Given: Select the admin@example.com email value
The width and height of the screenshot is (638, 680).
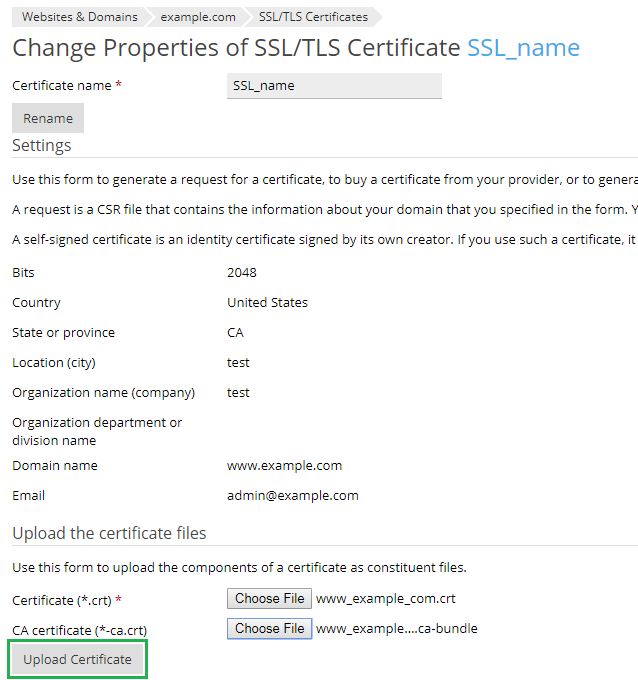Looking at the screenshot, I should [x=292, y=496].
